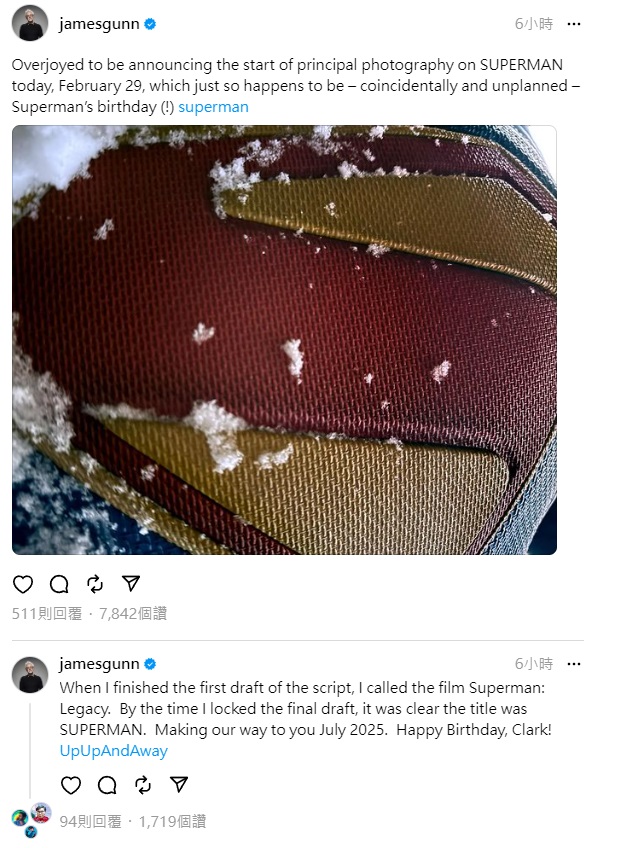Comment on the second jamesgunn post
This screenshot has height=848, width=627.
point(107,785)
